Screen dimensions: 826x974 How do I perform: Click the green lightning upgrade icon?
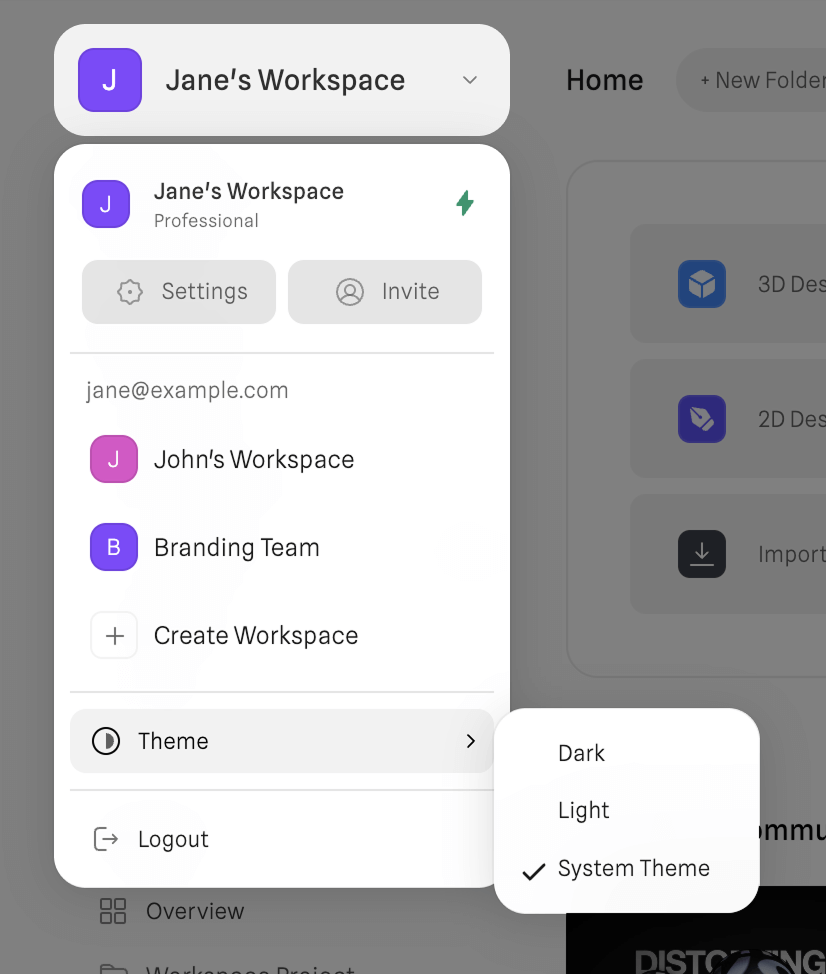[464, 202]
